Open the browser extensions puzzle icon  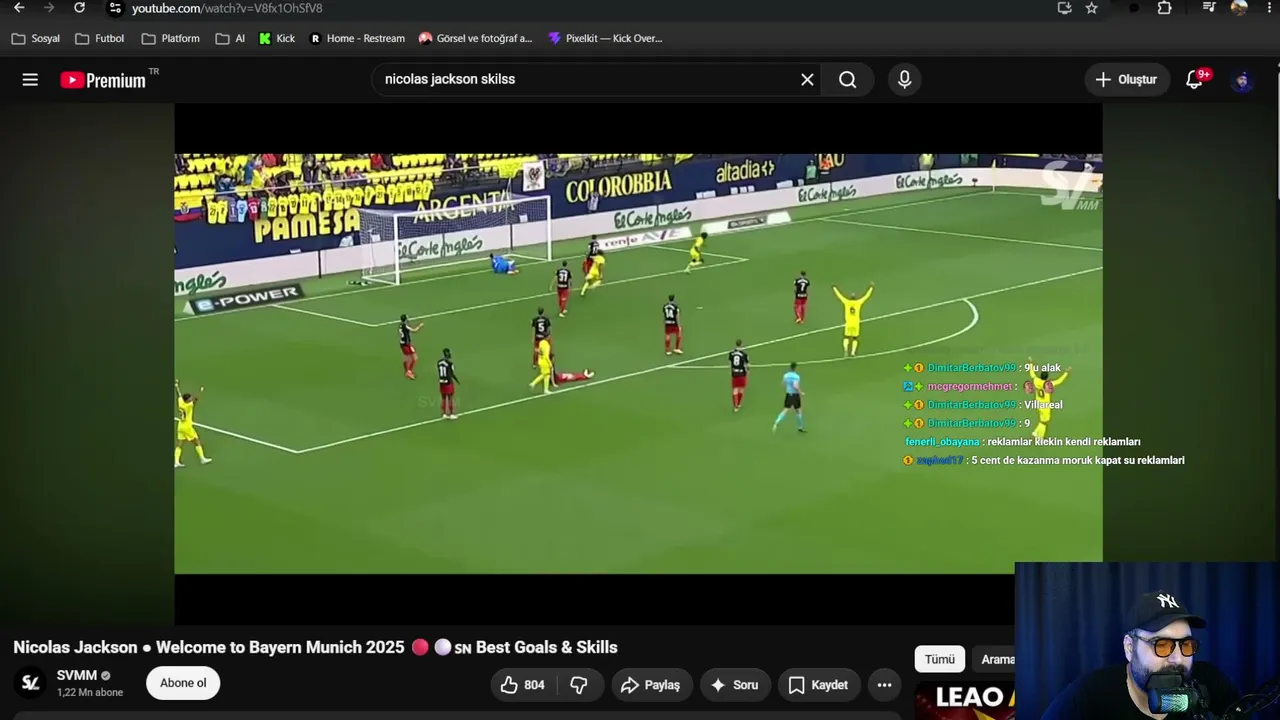tap(1164, 8)
